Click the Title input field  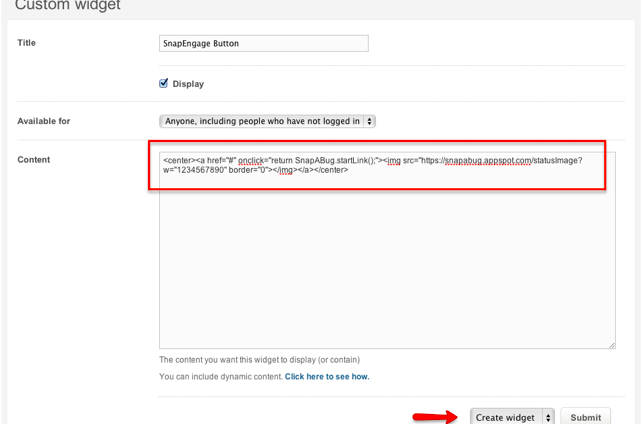[264, 44]
